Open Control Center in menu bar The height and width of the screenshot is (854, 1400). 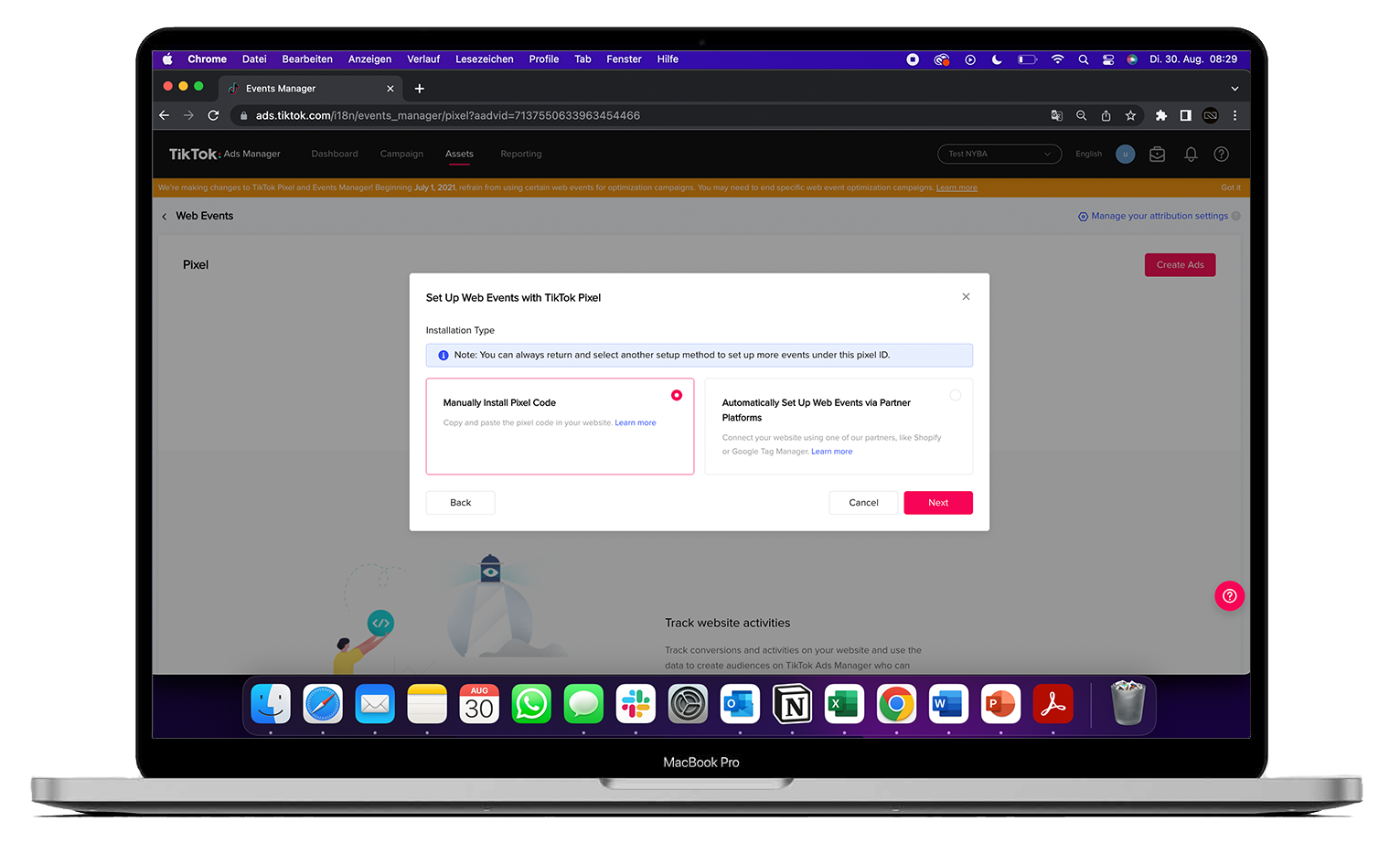[x=1108, y=59]
